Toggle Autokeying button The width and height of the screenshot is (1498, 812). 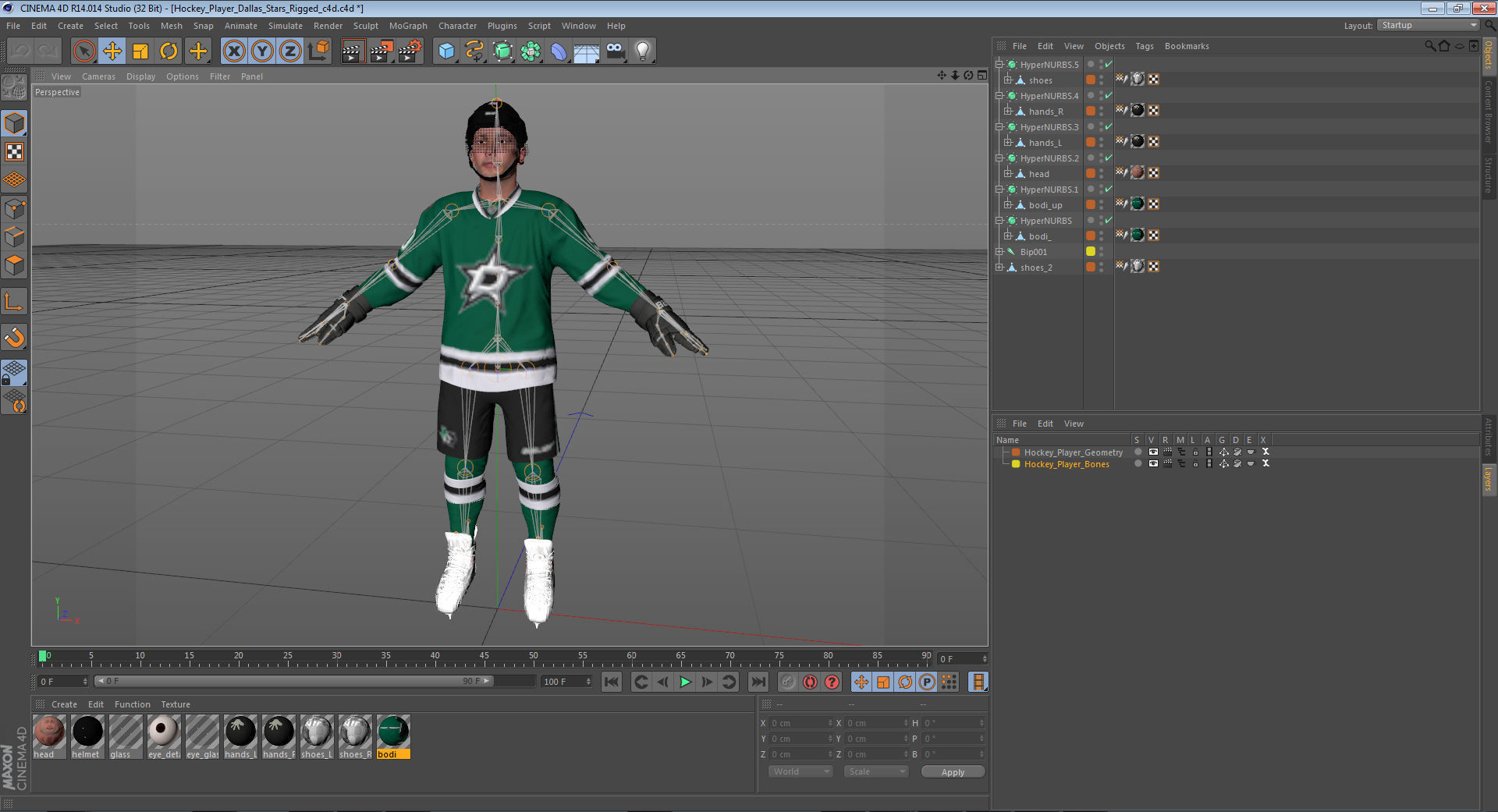pyautogui.click(x=811, y=682)
